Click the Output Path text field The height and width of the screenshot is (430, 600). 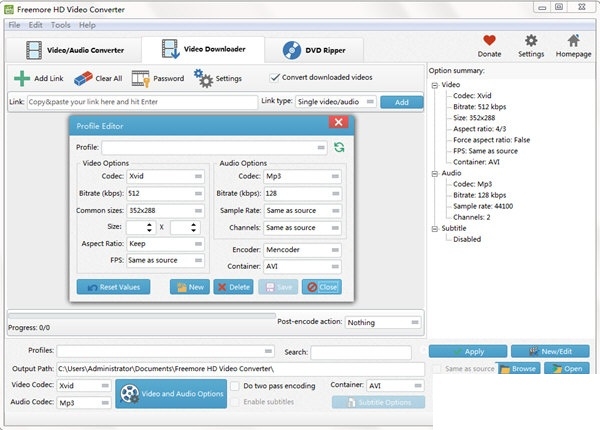point(240,369)
